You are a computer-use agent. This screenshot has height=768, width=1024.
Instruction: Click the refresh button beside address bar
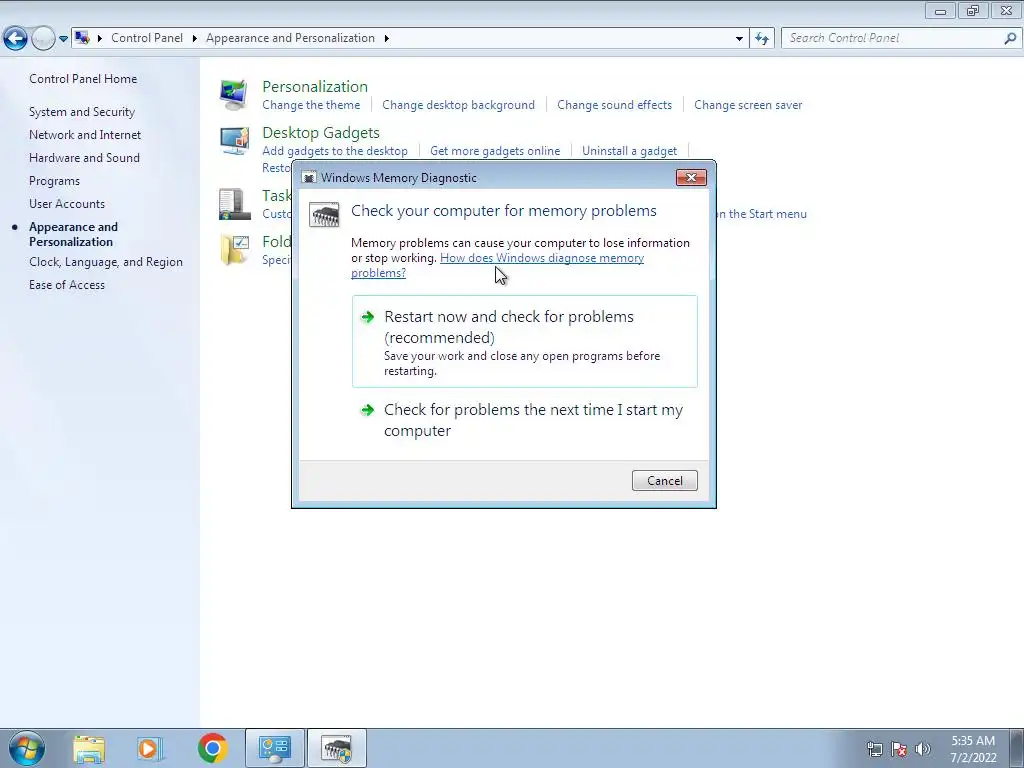click(761, 39)
